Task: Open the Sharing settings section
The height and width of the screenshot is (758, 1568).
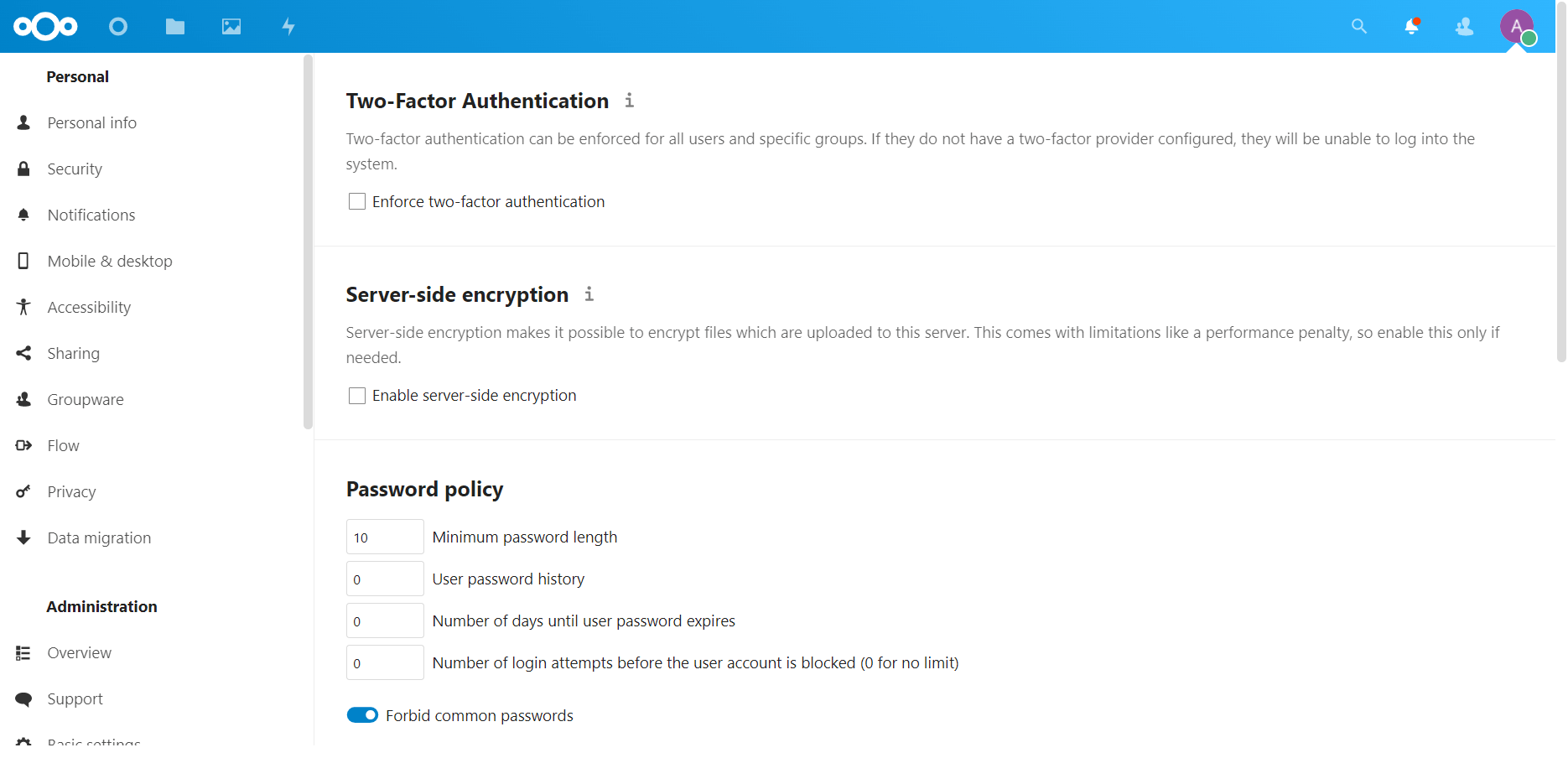Action: (x=73, y=354)
